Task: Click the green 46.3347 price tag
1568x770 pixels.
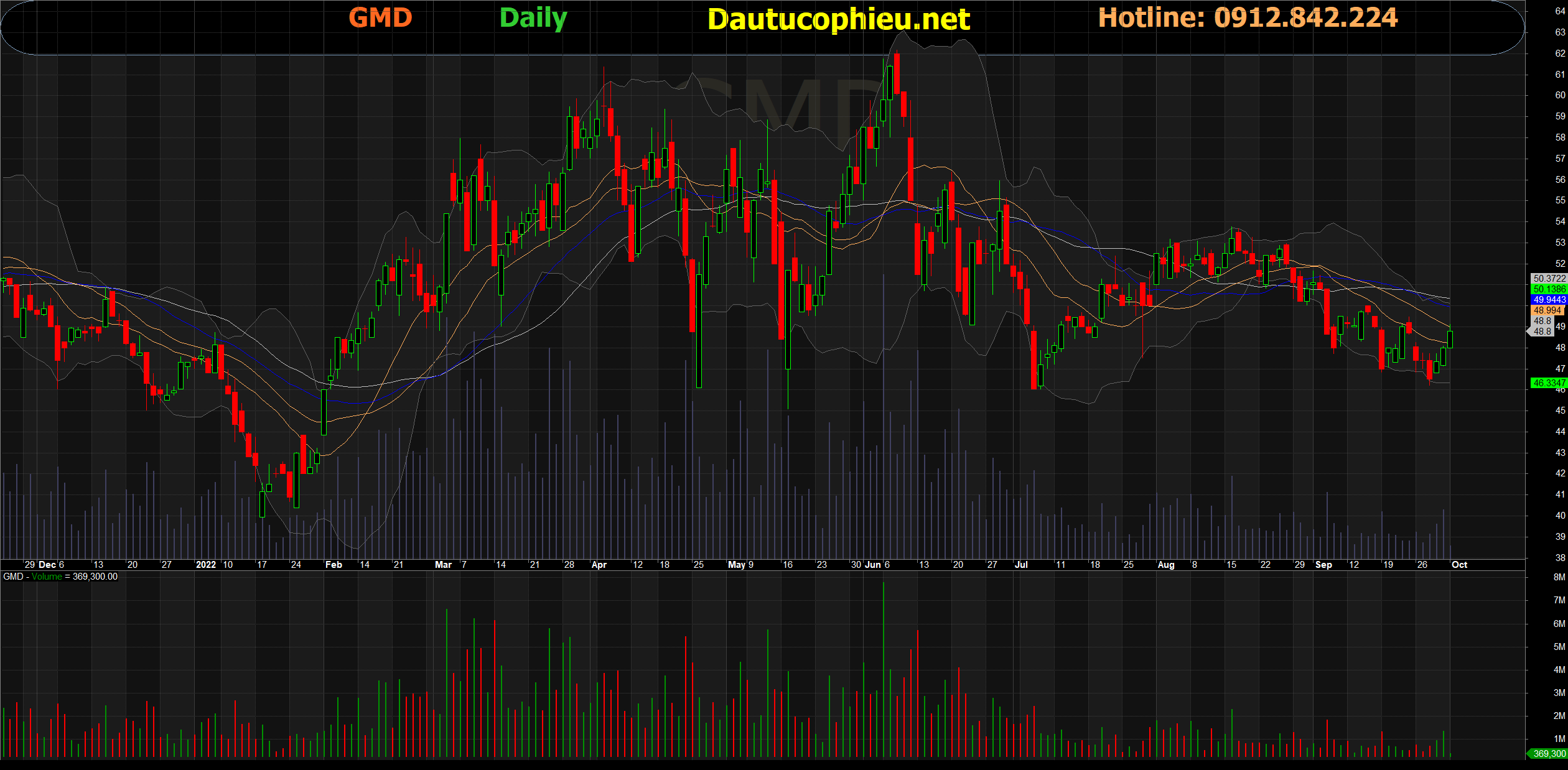Action: click(x=1549, y=383)
